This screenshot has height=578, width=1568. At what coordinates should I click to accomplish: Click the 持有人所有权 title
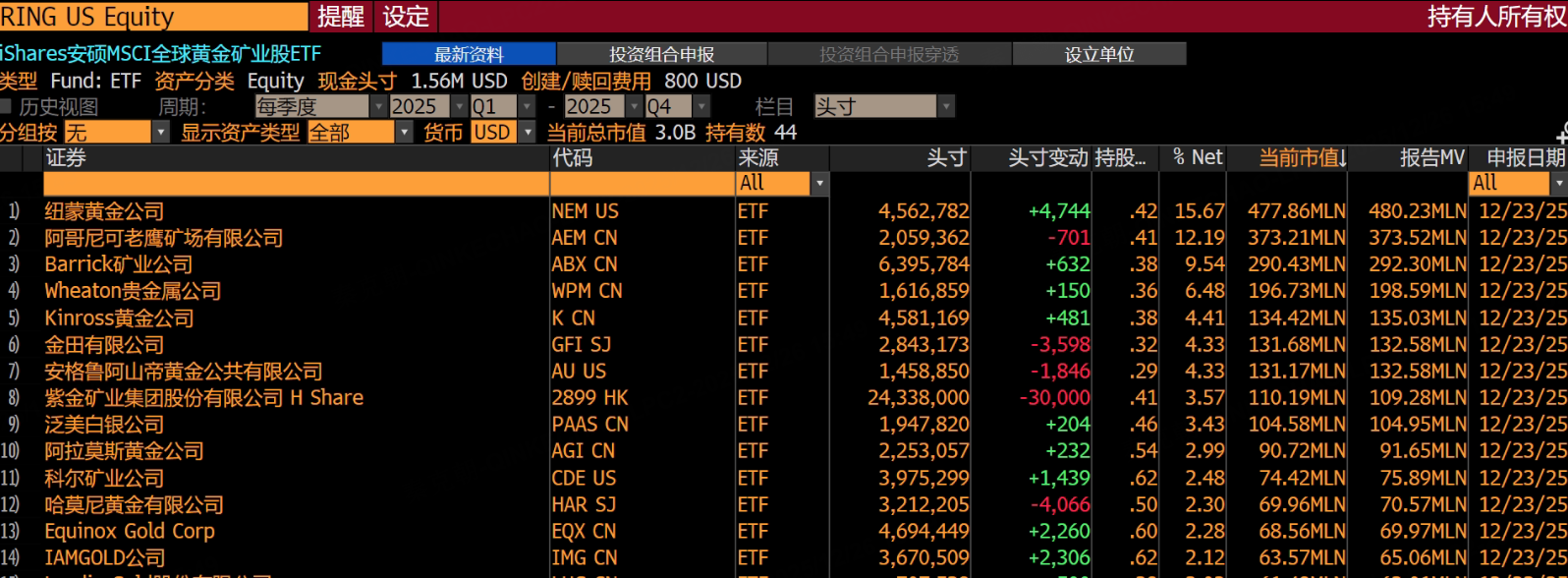pyautogui.click(x=1497, y=17)
